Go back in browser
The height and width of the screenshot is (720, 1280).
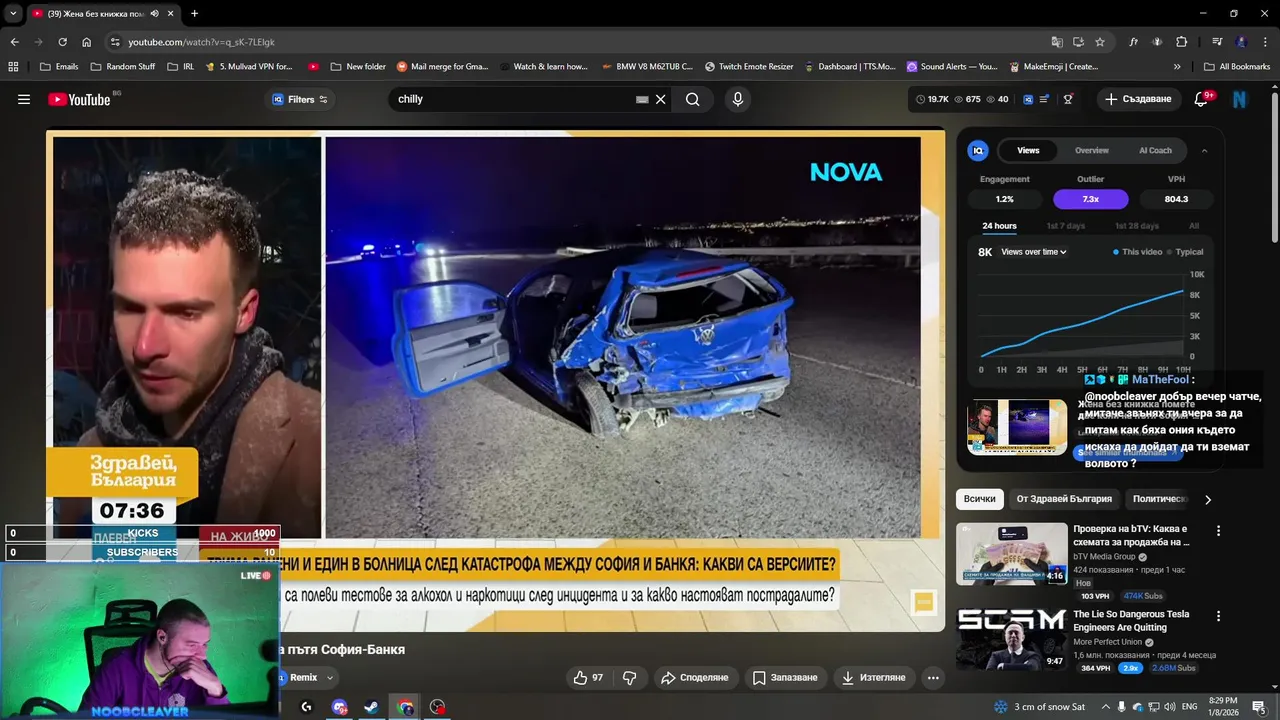(x=14, y=42)
